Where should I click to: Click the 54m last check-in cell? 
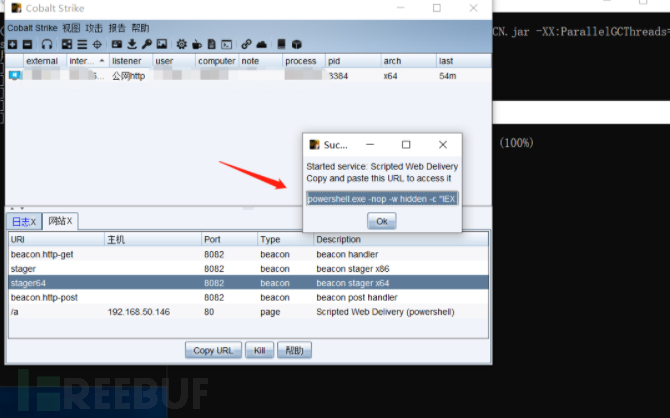coord(447,76)
